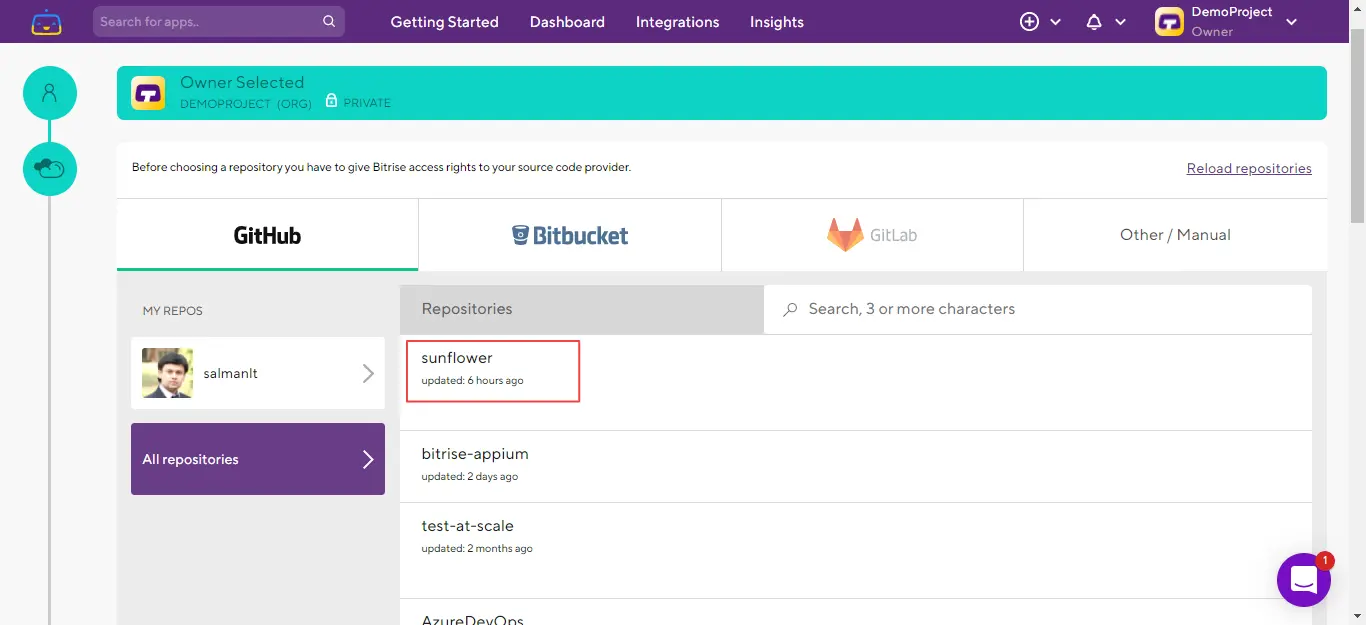The image size is (1366, 625).
Task: Select the account step icon in sidebar
Action: point(50,93)
